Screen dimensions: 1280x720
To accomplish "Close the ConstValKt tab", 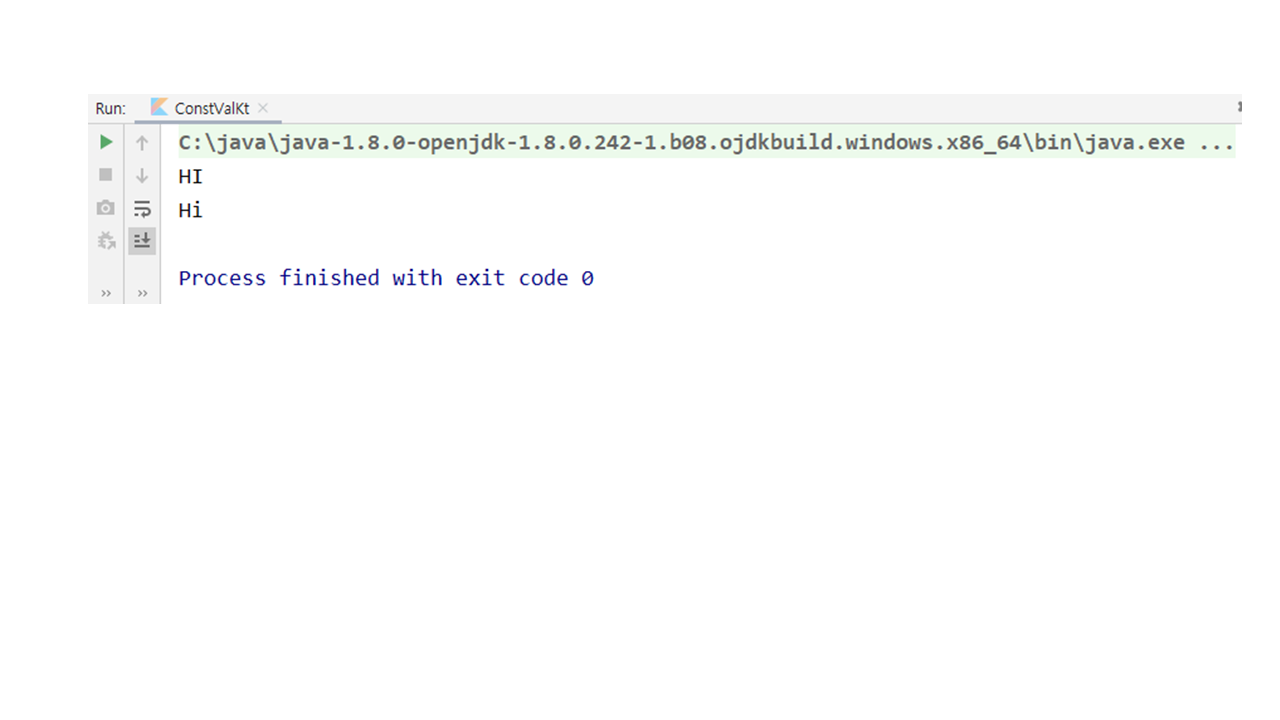I will coord(263,108).
